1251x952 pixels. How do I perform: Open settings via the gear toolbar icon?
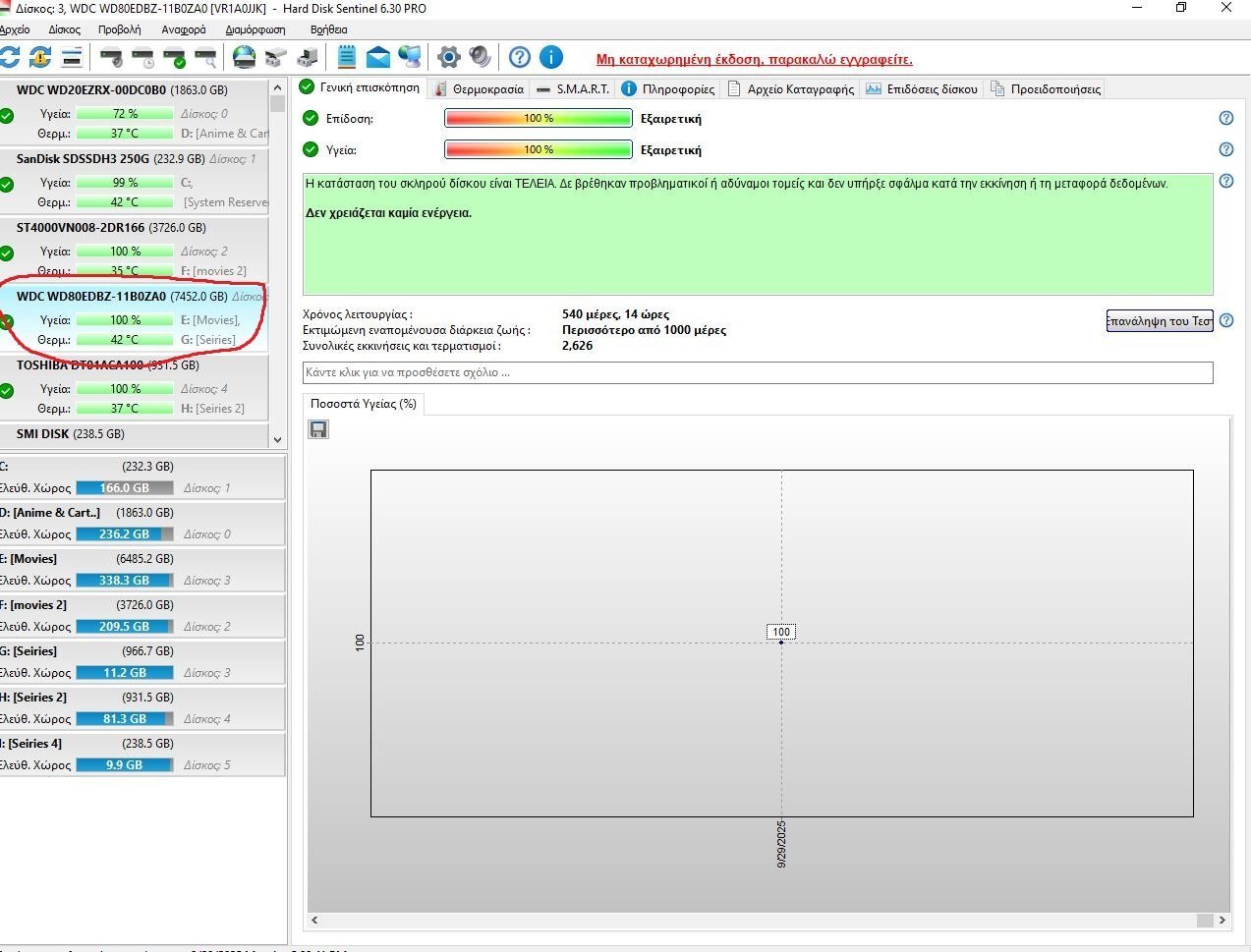(448, 57)
